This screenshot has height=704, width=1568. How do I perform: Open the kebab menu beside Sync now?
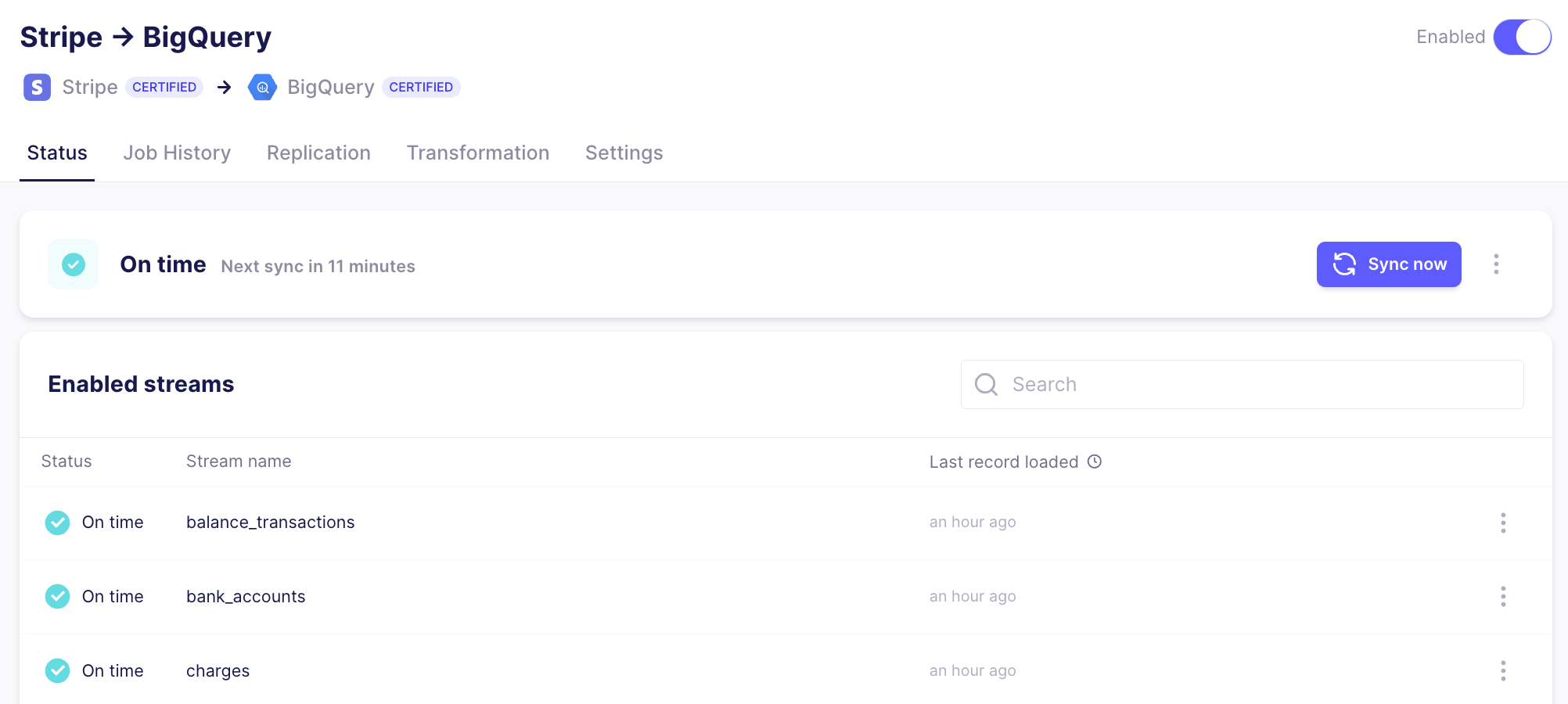1496,264
